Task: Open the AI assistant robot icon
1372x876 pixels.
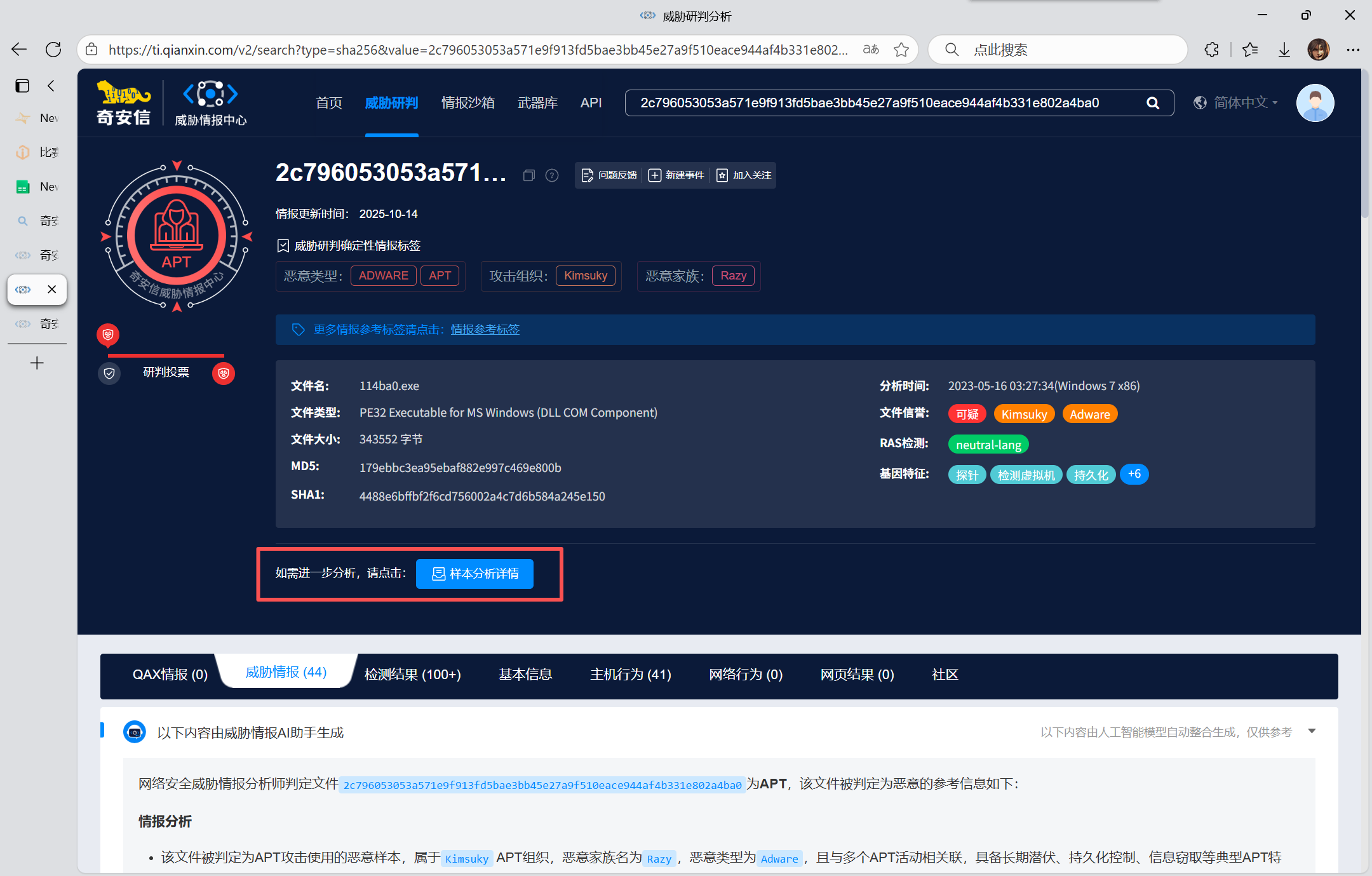Action: (x=135, y=732)
